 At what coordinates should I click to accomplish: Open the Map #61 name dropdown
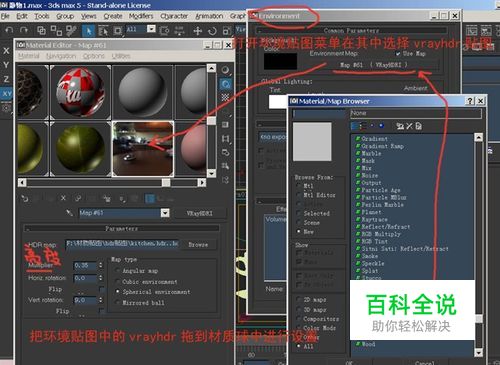coord(165,213)
